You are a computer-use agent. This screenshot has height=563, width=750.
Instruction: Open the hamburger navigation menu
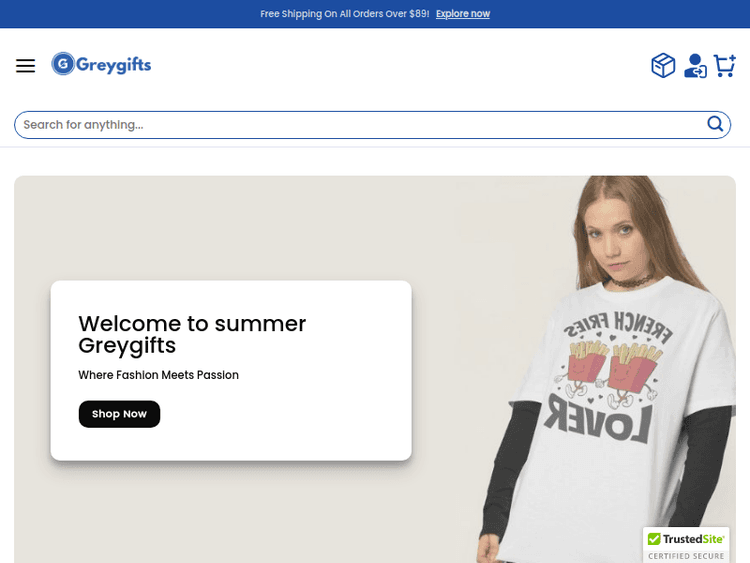(25, 66)
